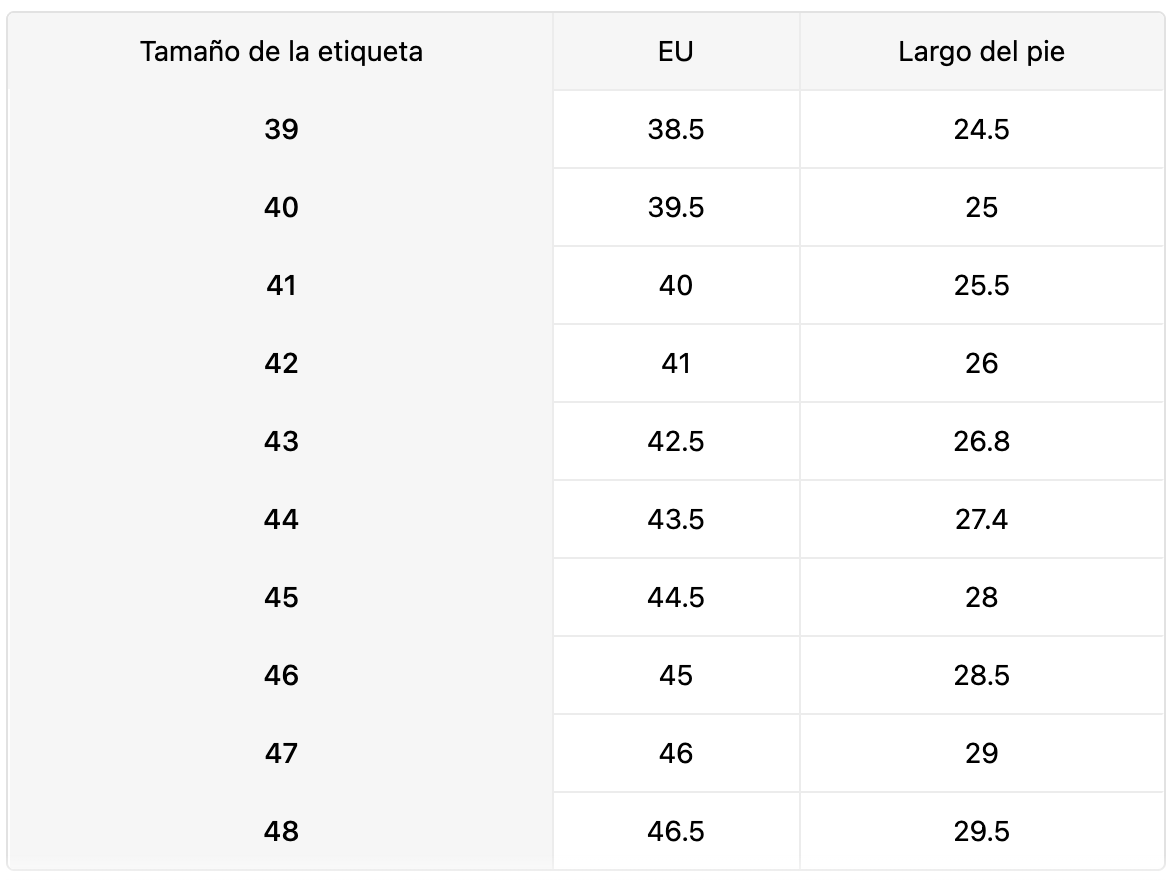Select label size 39 cell
Screen dimensions: 1172x882
pyautogui.click(x=281, y=129)
